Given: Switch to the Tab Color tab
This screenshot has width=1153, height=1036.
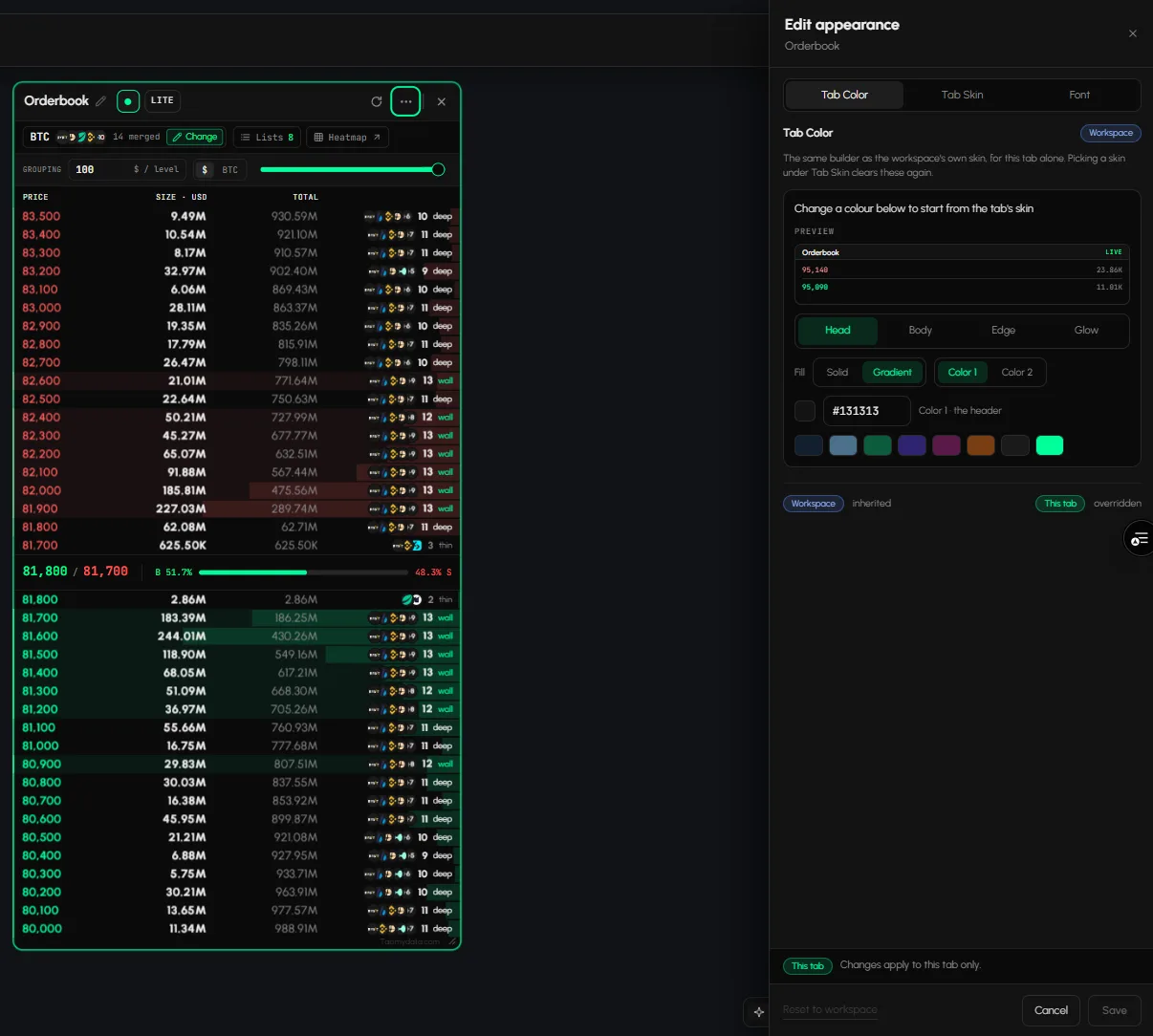Looking at the screenshot, I should (844, 95).
